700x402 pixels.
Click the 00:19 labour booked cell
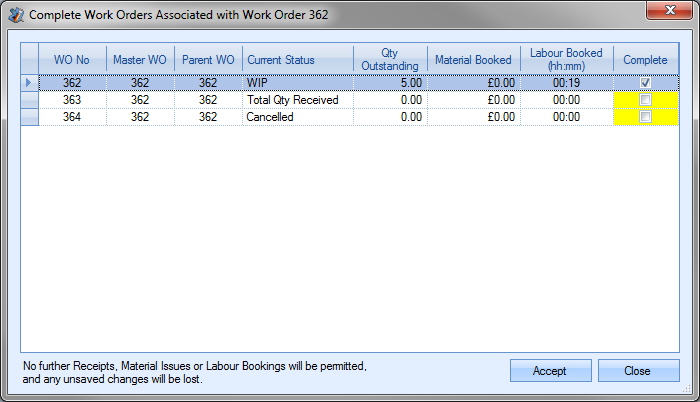pos(567,83)
